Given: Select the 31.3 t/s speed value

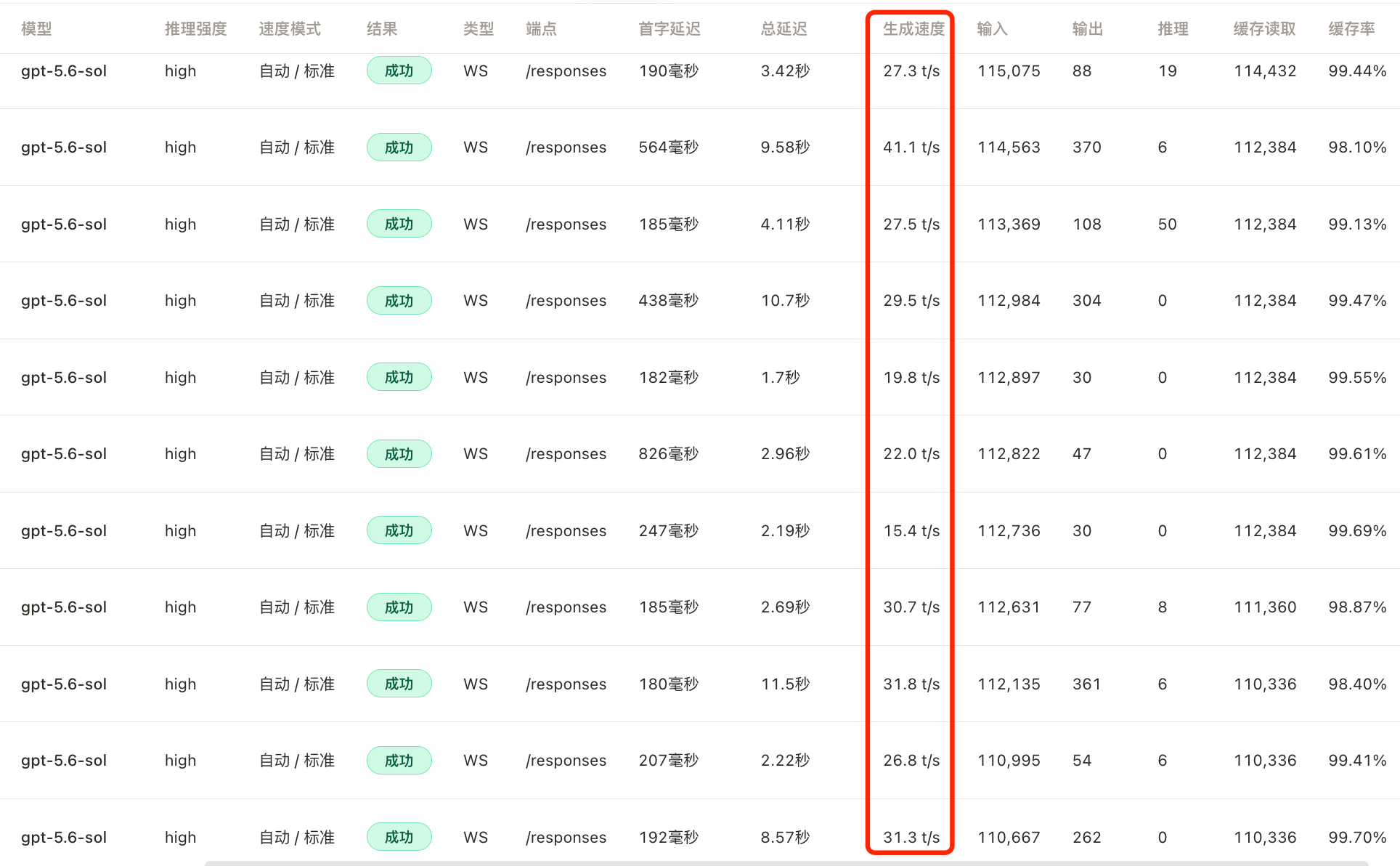Looking at the screenshot, I should pyautogui.click(x=911, y=838).
